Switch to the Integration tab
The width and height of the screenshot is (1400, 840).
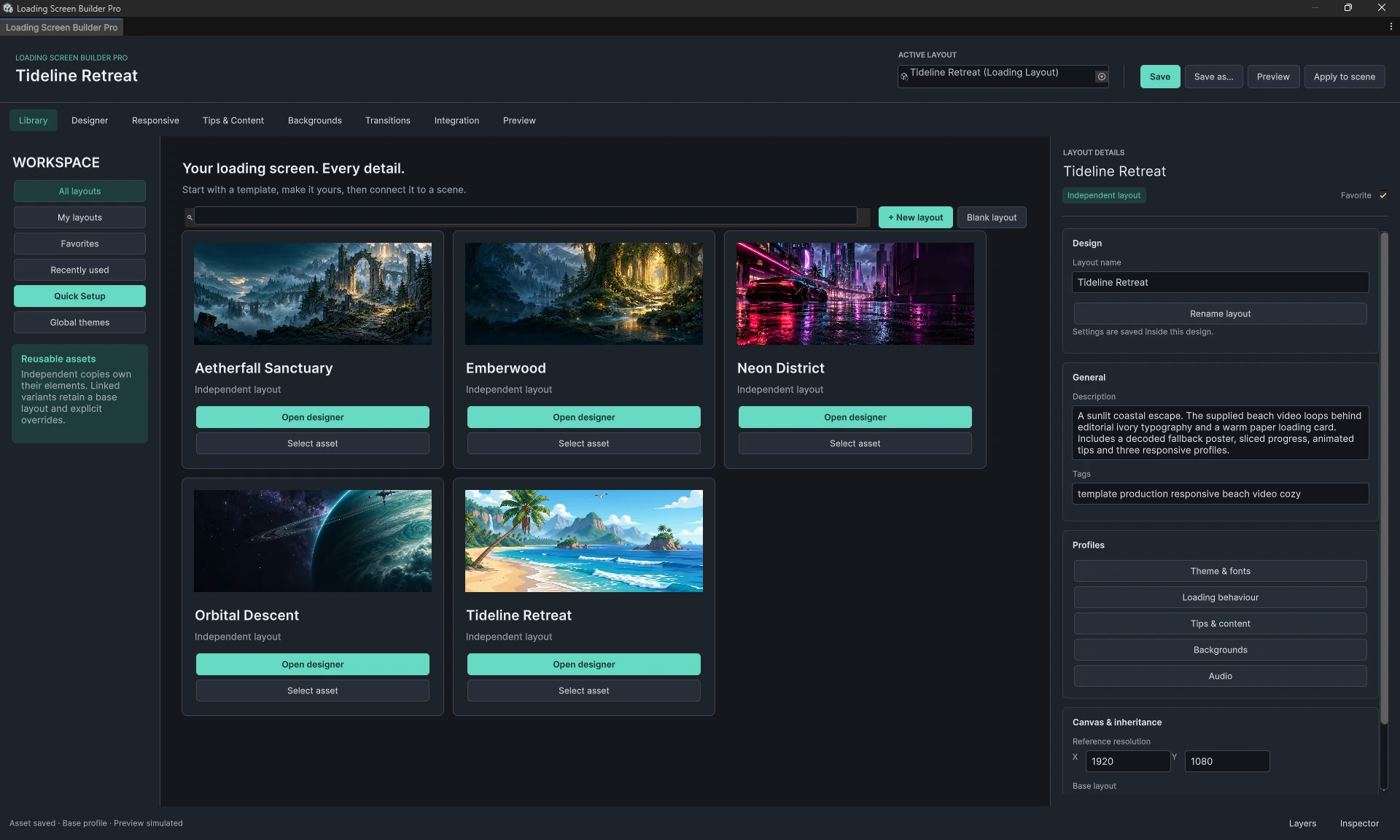click(456, 120)
